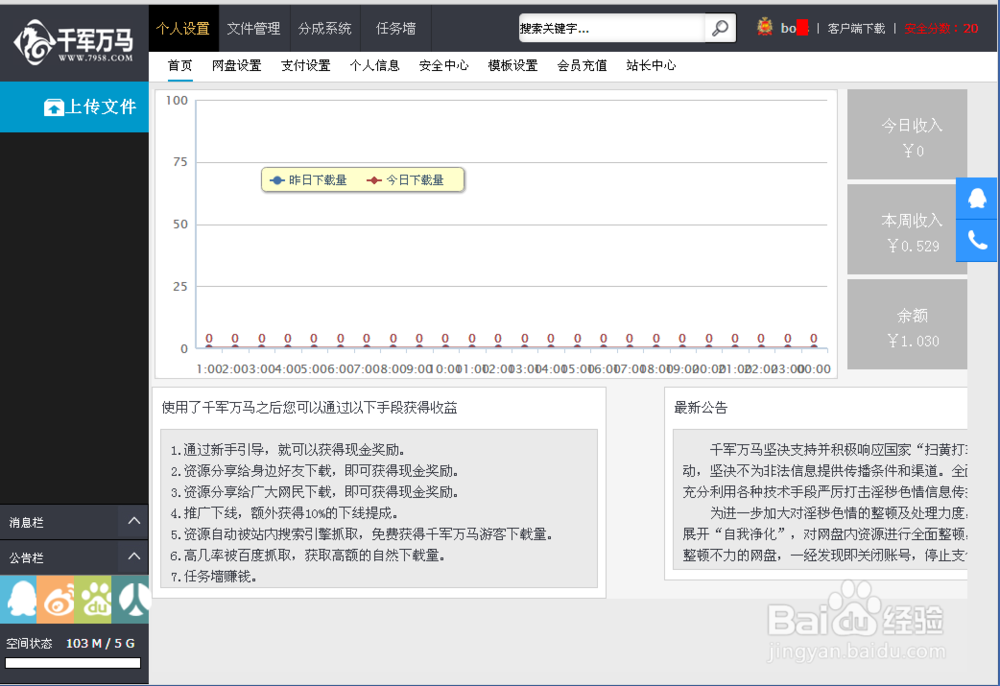This screenshot has height=686, width=1000.
Task: Switch to the 模板设置 tab
Action: click(513, 66)
